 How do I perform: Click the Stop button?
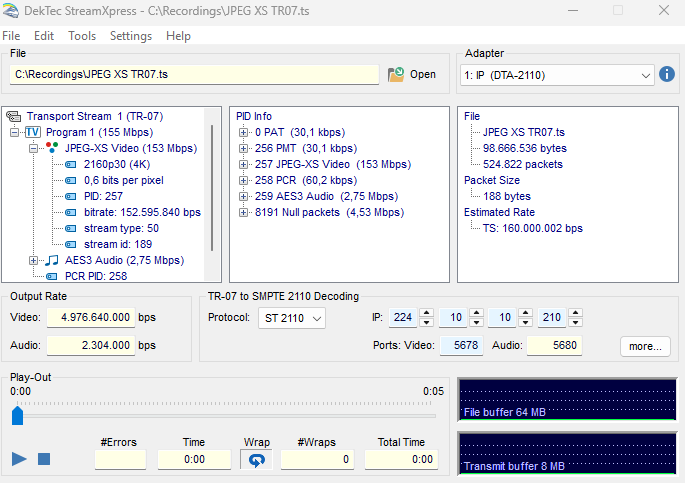(x=44, y=459)
